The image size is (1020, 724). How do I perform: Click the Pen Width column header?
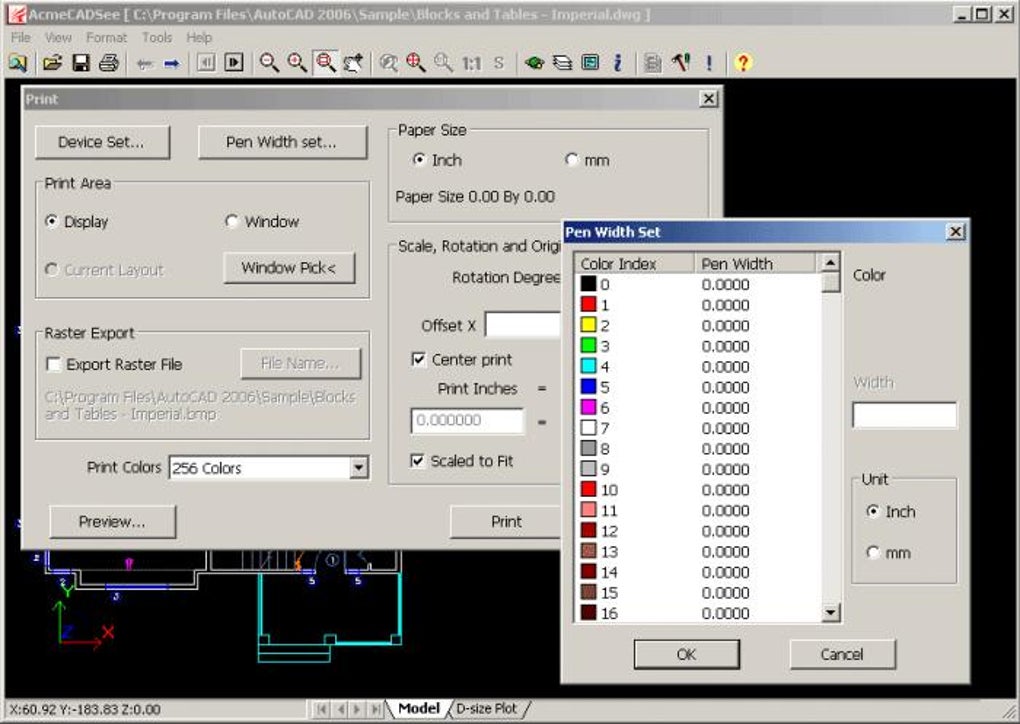point(755,263)
